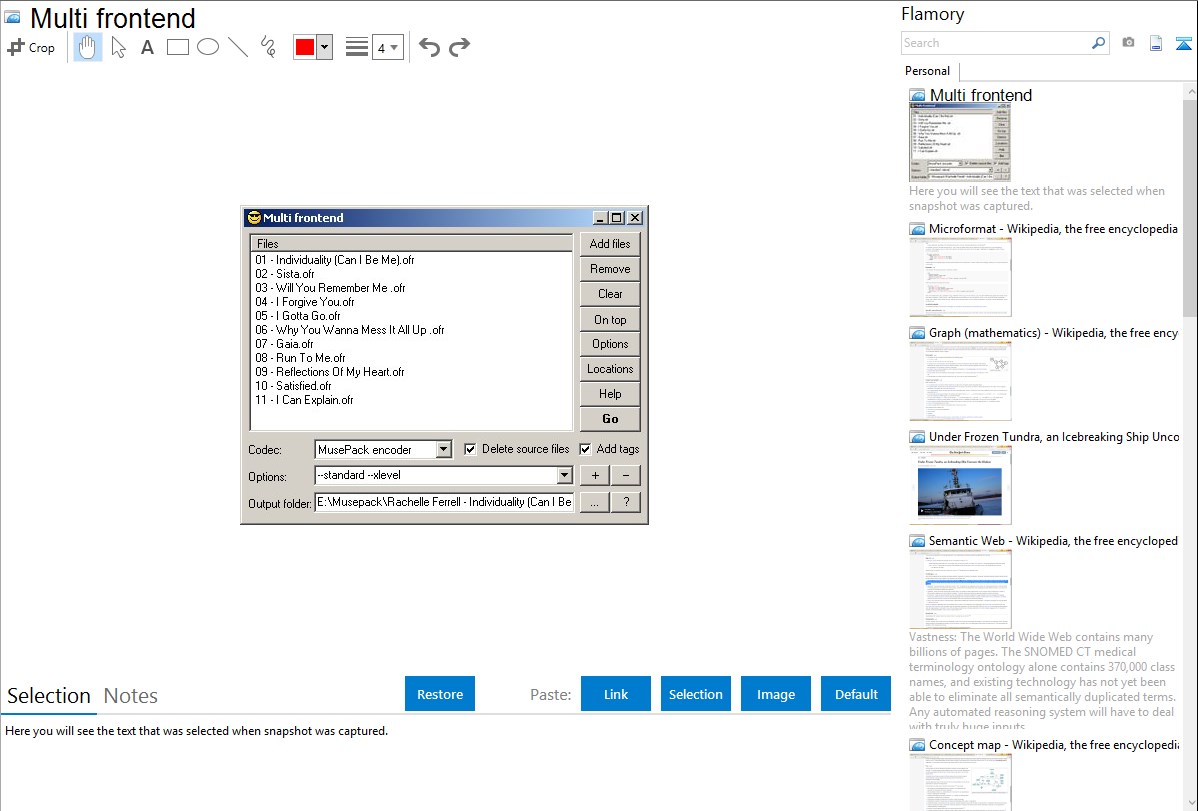The image size is (1198, 811).
Task: Click the Paste Selection button
Action: (695, 694)
